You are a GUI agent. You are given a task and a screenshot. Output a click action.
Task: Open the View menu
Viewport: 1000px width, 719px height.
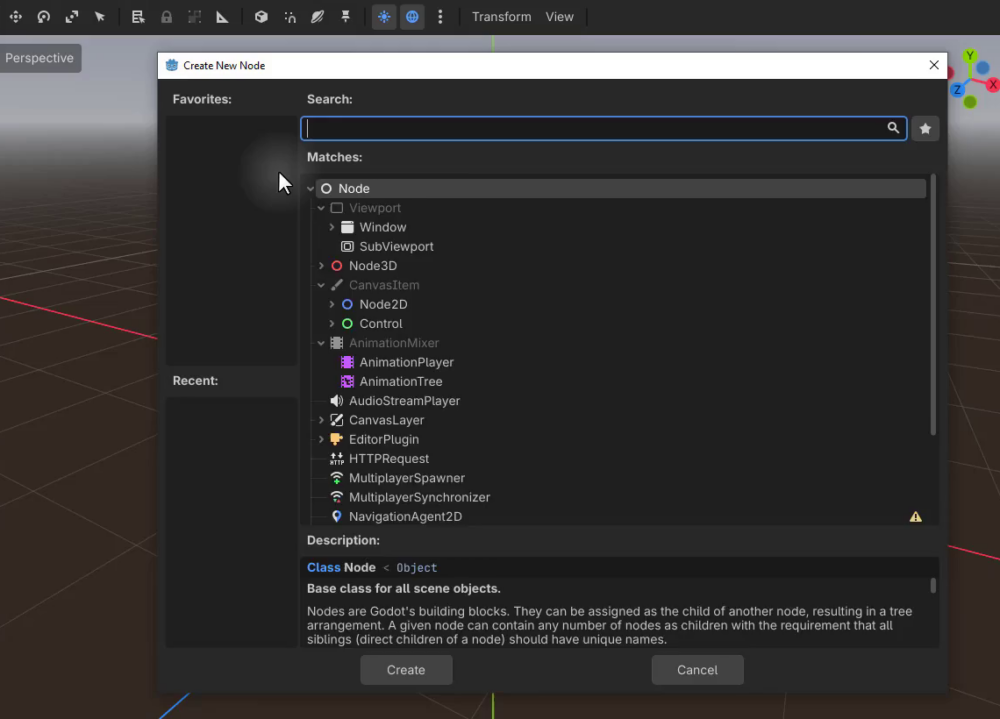[559, 17]
